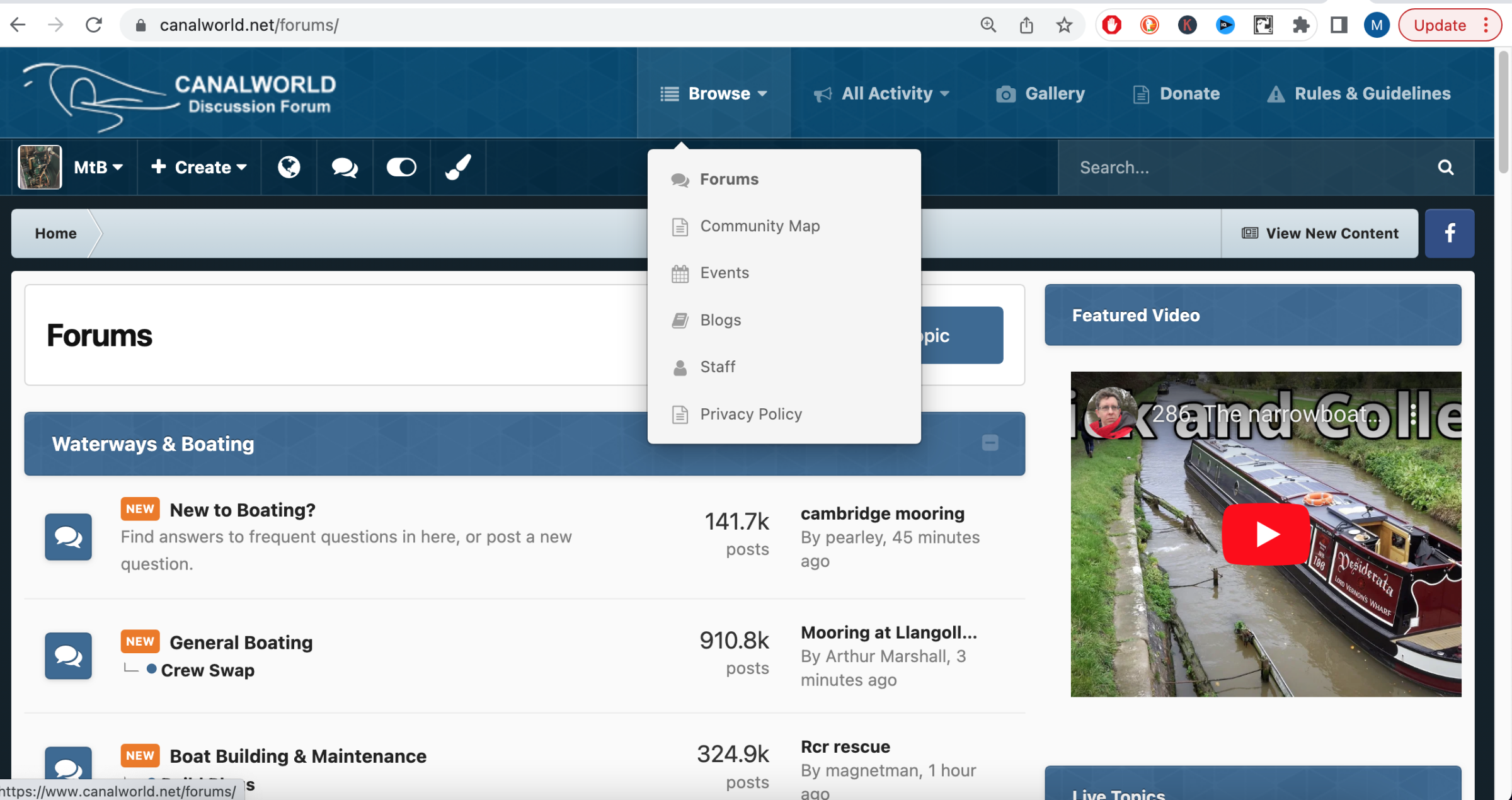
Task: Open the Create dropdown
Action: 199,168
